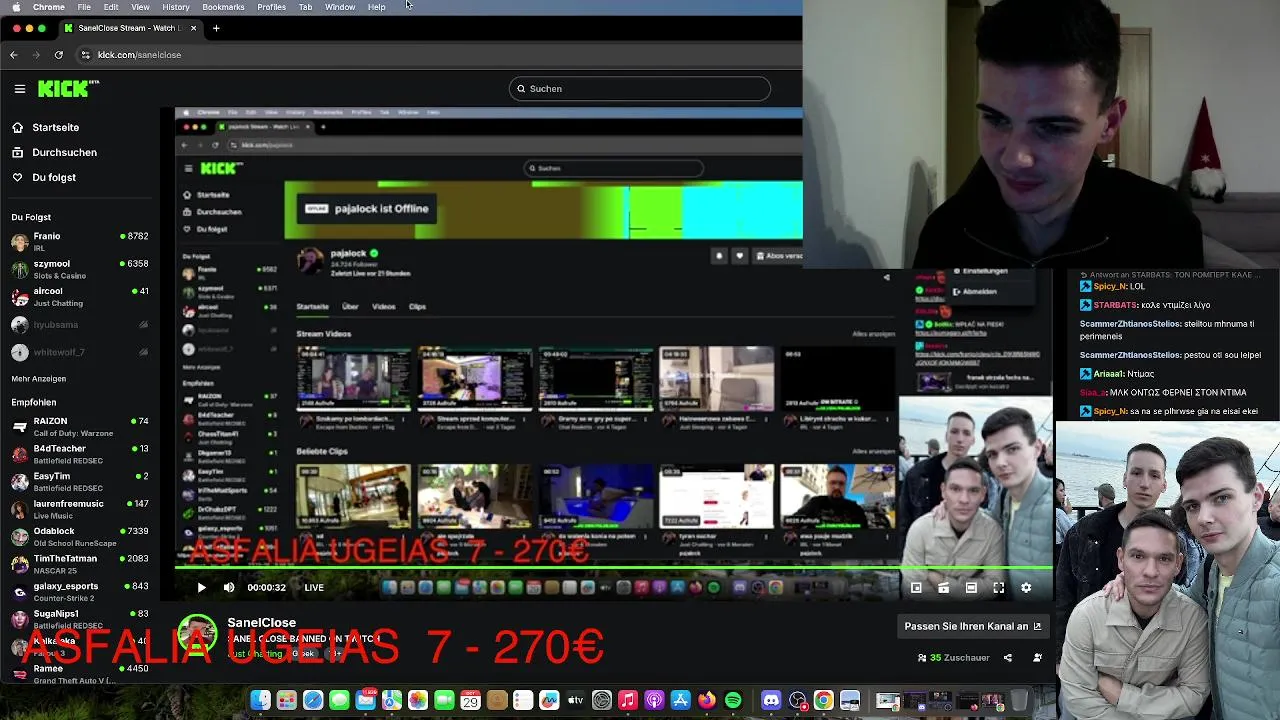The height and width of the screenshot is (720, 1280).
Task: Open Mail from the dock
Action: pyautogui.click(x=365, y=701)
